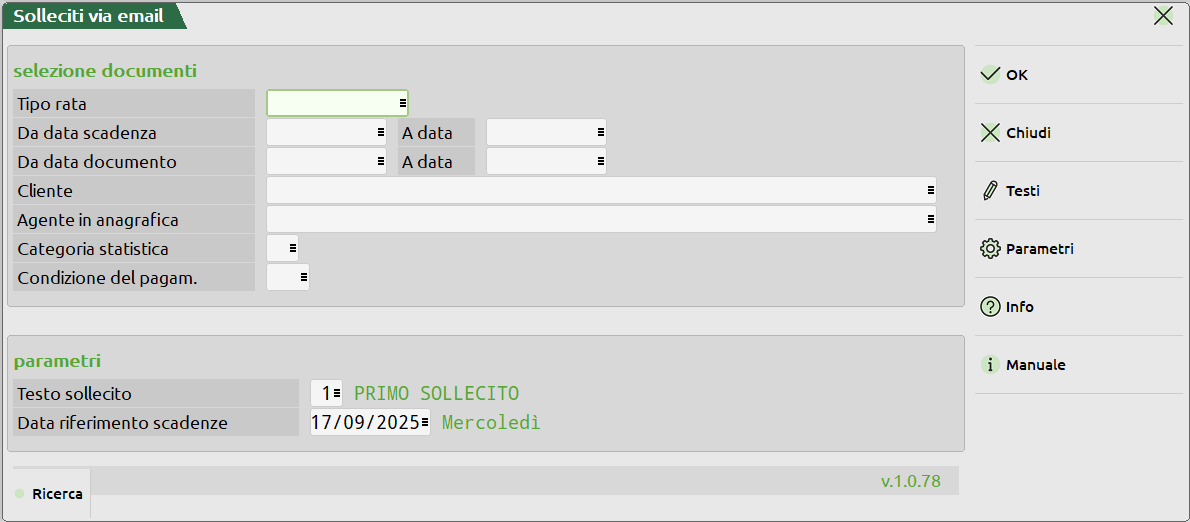Image resolution: width=1190 pixels, height=522 pixels.
Task: Click the Manuale info icon
Action: (x=990, y=365)
